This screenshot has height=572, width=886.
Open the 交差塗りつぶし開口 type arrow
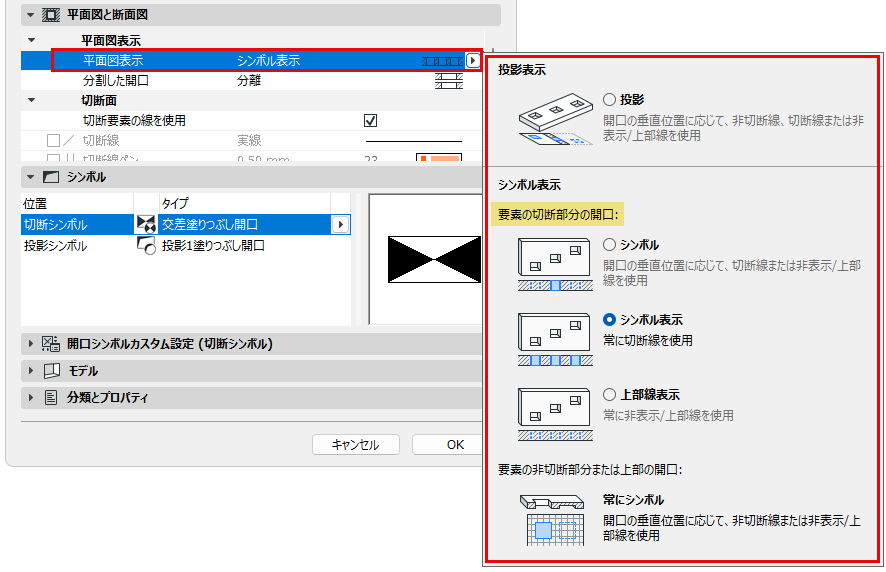pos(340,224)
